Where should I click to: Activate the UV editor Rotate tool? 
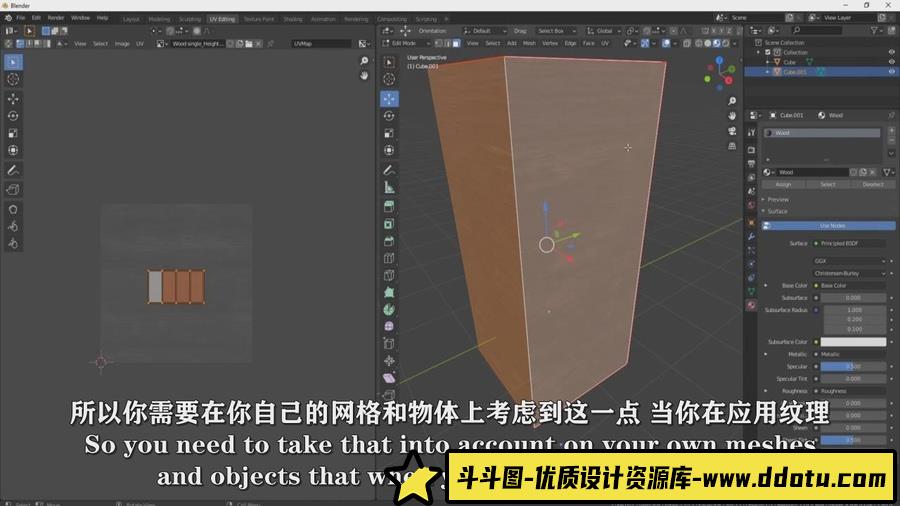pos(13,116)
